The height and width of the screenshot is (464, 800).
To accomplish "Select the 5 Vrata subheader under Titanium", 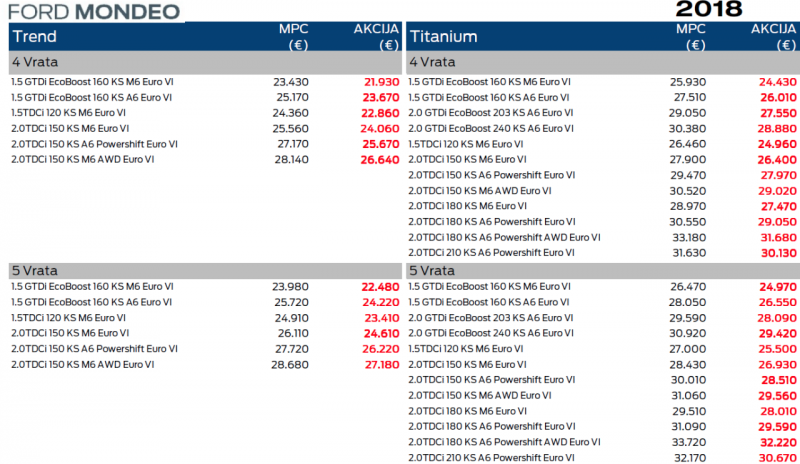I will pos(434,270).
